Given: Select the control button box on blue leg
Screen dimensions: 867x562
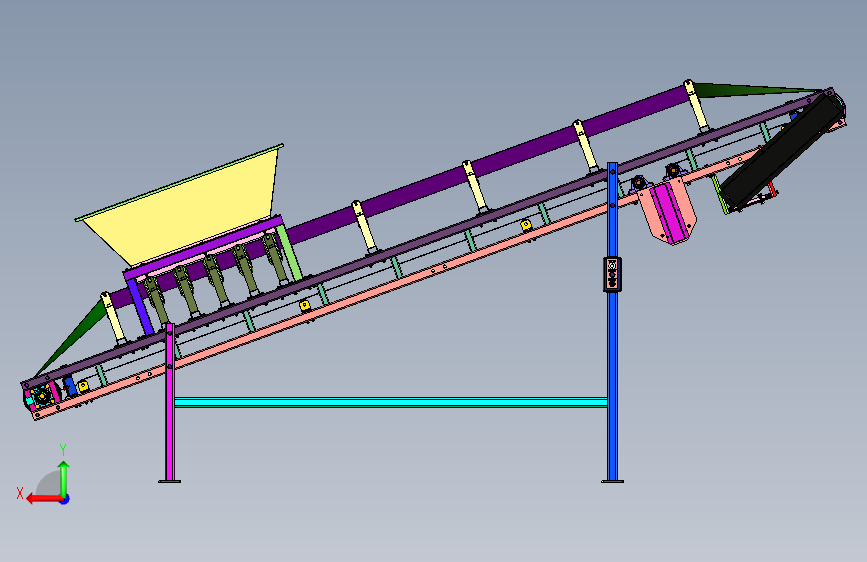Looking at the screenshot, I should tap(612, 274).
